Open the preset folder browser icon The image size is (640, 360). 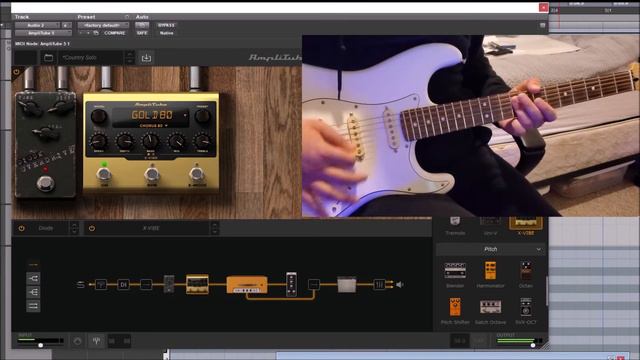click(x=48, y=58)
